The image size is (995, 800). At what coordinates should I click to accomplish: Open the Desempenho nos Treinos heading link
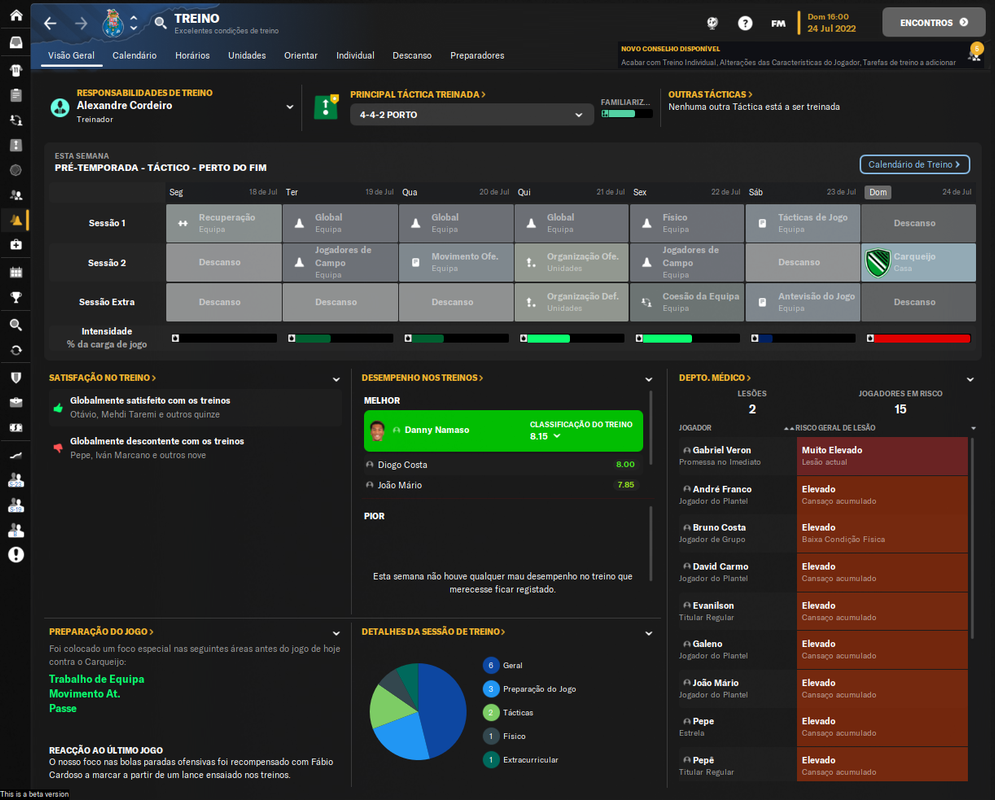[422, 378]
